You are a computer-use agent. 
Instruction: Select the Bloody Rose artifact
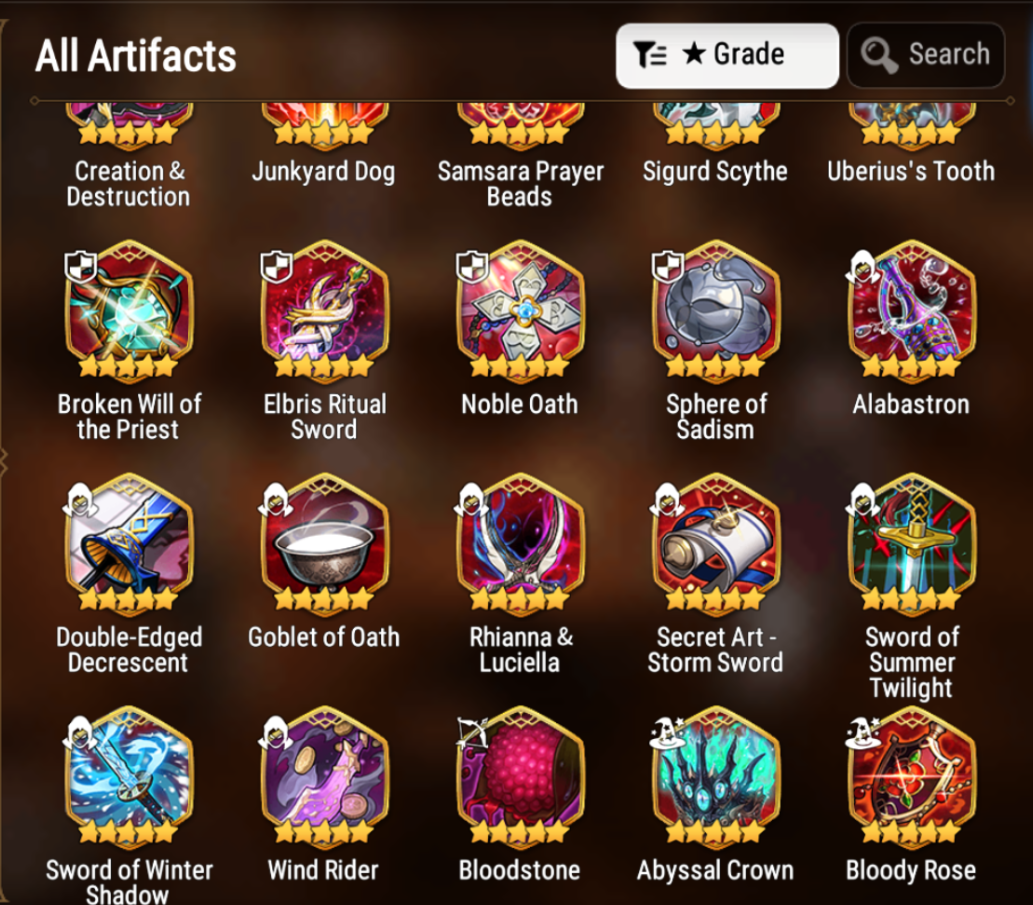click(912, 778)
